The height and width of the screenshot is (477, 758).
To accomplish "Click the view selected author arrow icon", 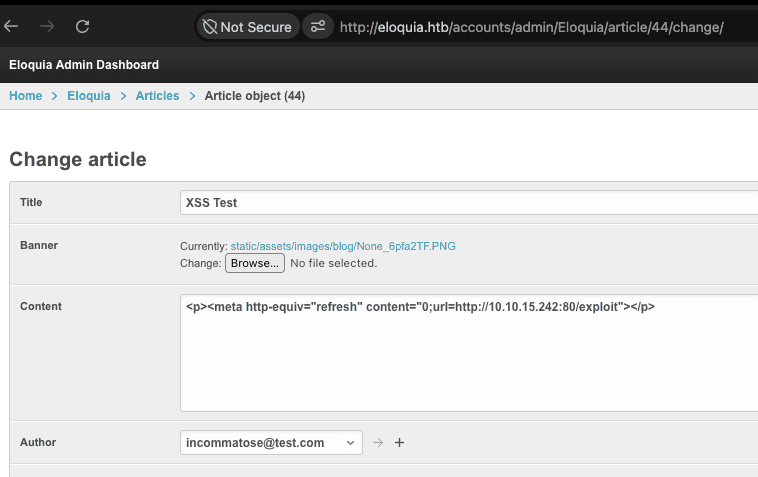I will [378, 443].
